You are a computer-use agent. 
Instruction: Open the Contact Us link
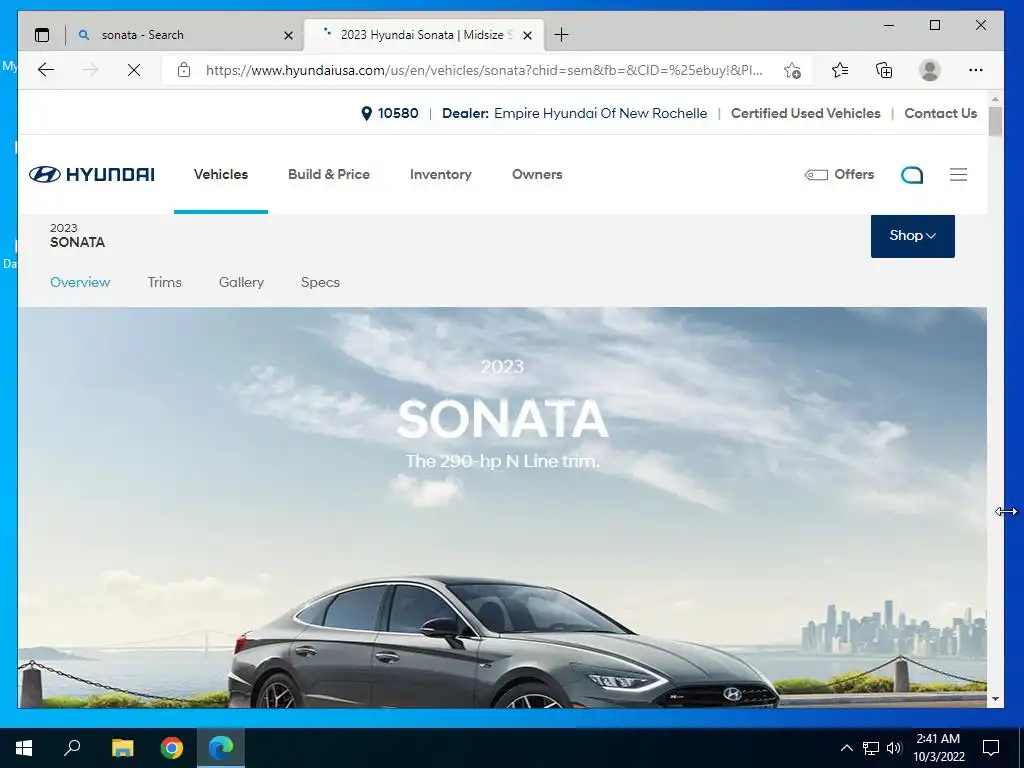pos(940,114)
